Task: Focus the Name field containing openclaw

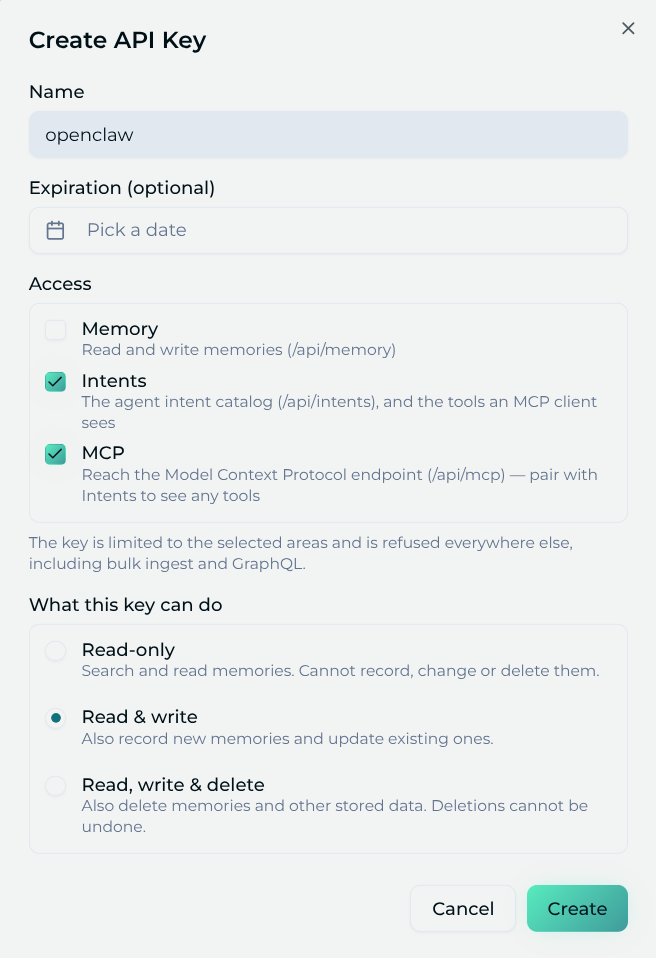Action: (x=328, y=134)
